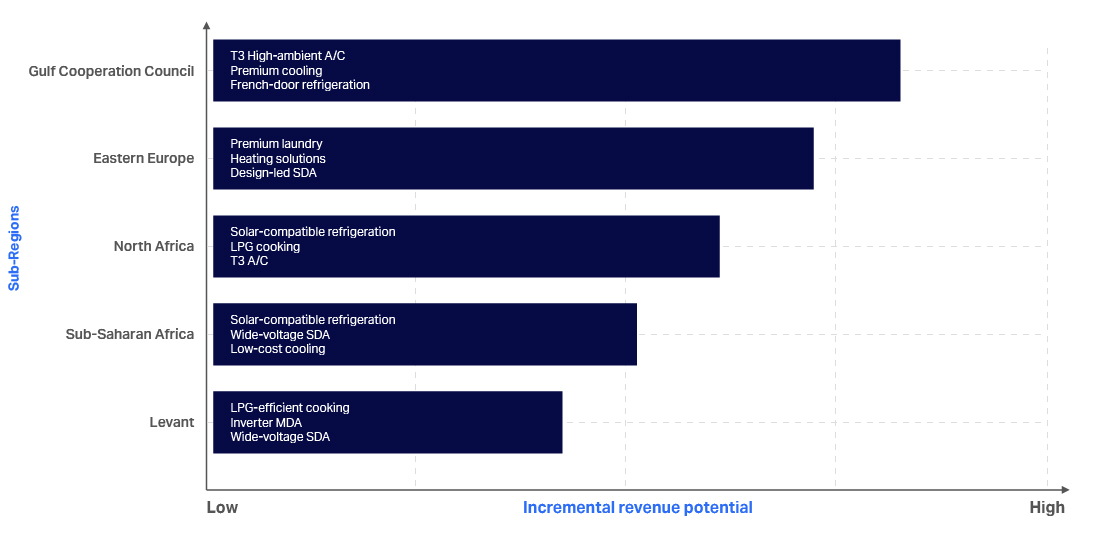Select the Heating solutions text
Screen dimensions: 1105x541
pos(278,159)
